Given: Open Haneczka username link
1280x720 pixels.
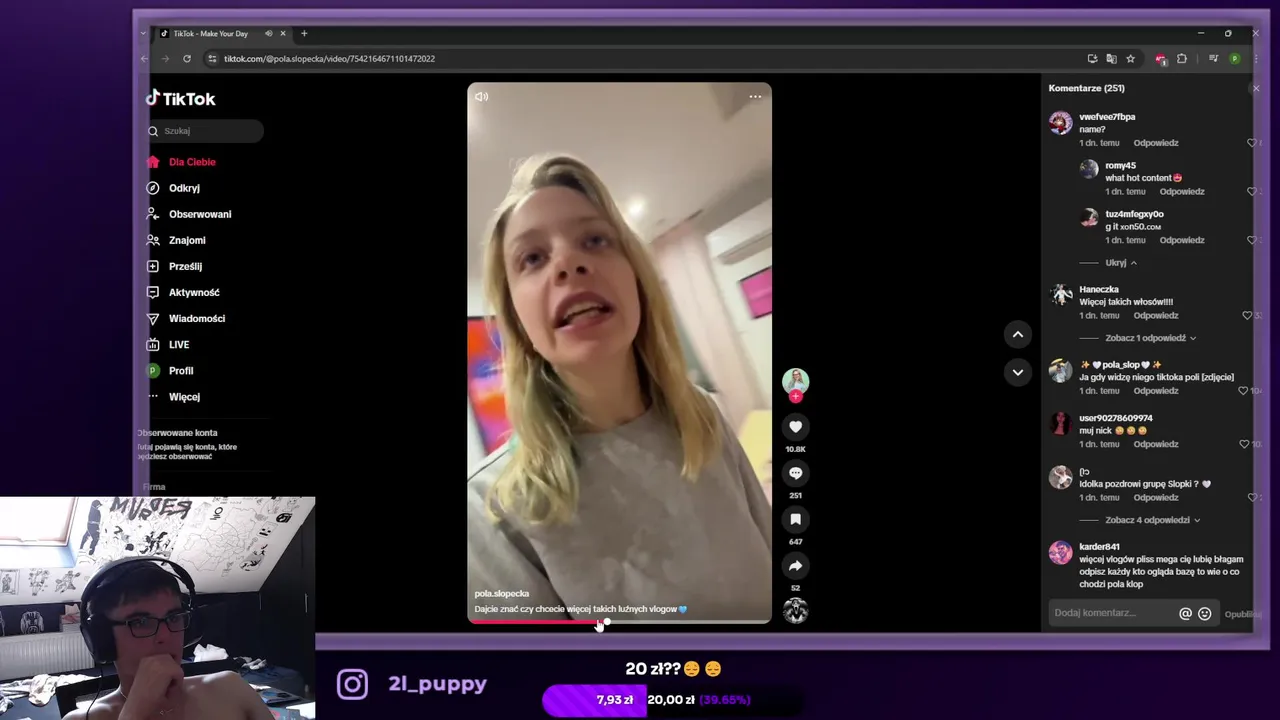Looking at the screenshot, I should 1099,289.
